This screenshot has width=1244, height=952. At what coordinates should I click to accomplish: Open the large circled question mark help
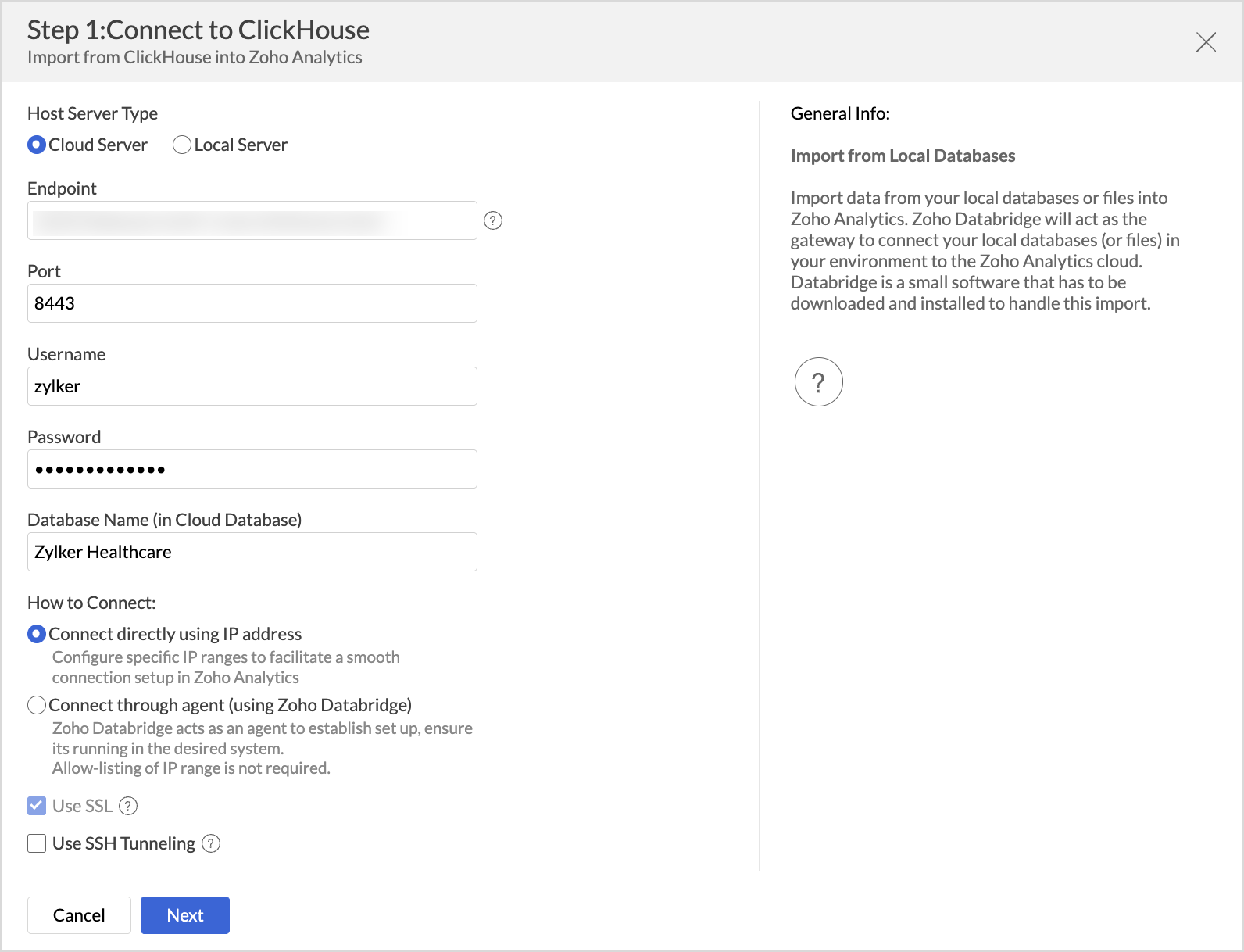click(x=818, y=382)
